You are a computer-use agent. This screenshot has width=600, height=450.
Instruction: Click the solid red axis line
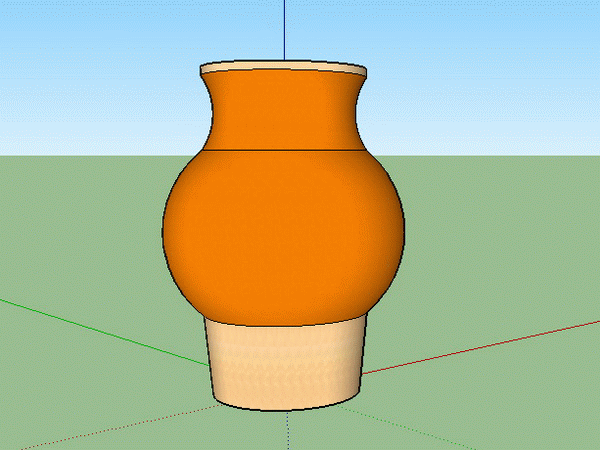[x=481, y=347]
